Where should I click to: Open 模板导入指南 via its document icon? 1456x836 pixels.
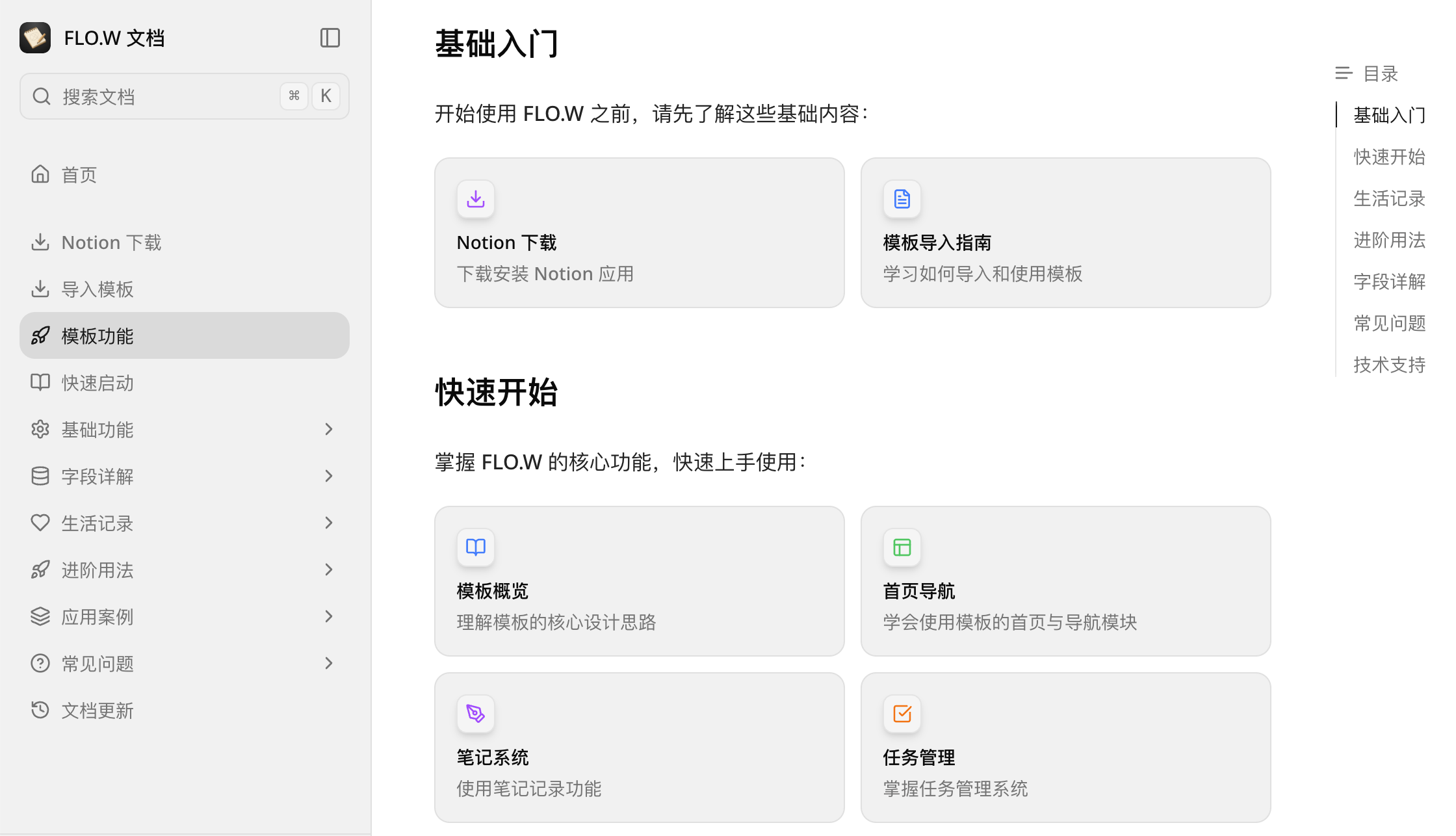[902, 199]
